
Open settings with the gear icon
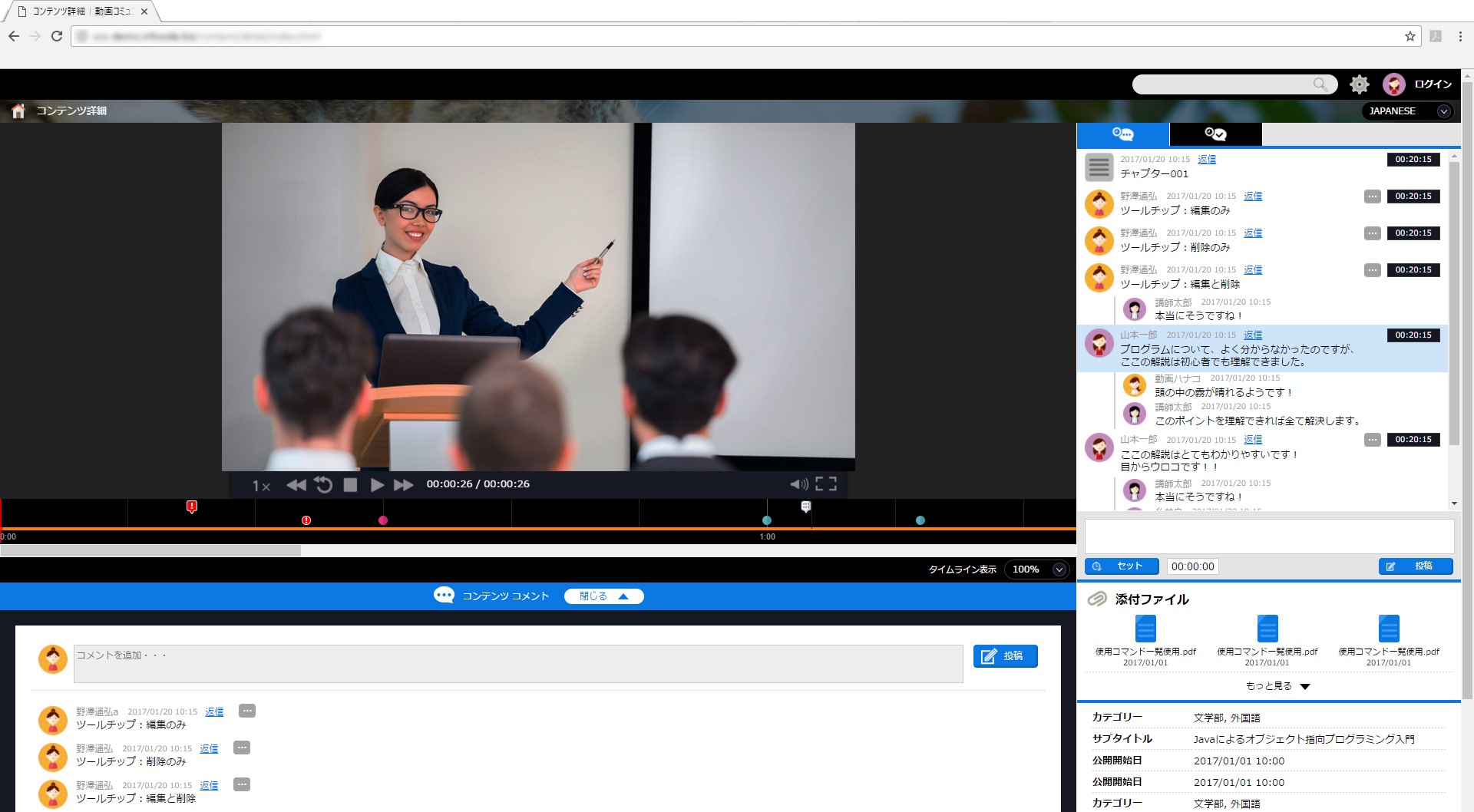click(x=1359, y=84)
